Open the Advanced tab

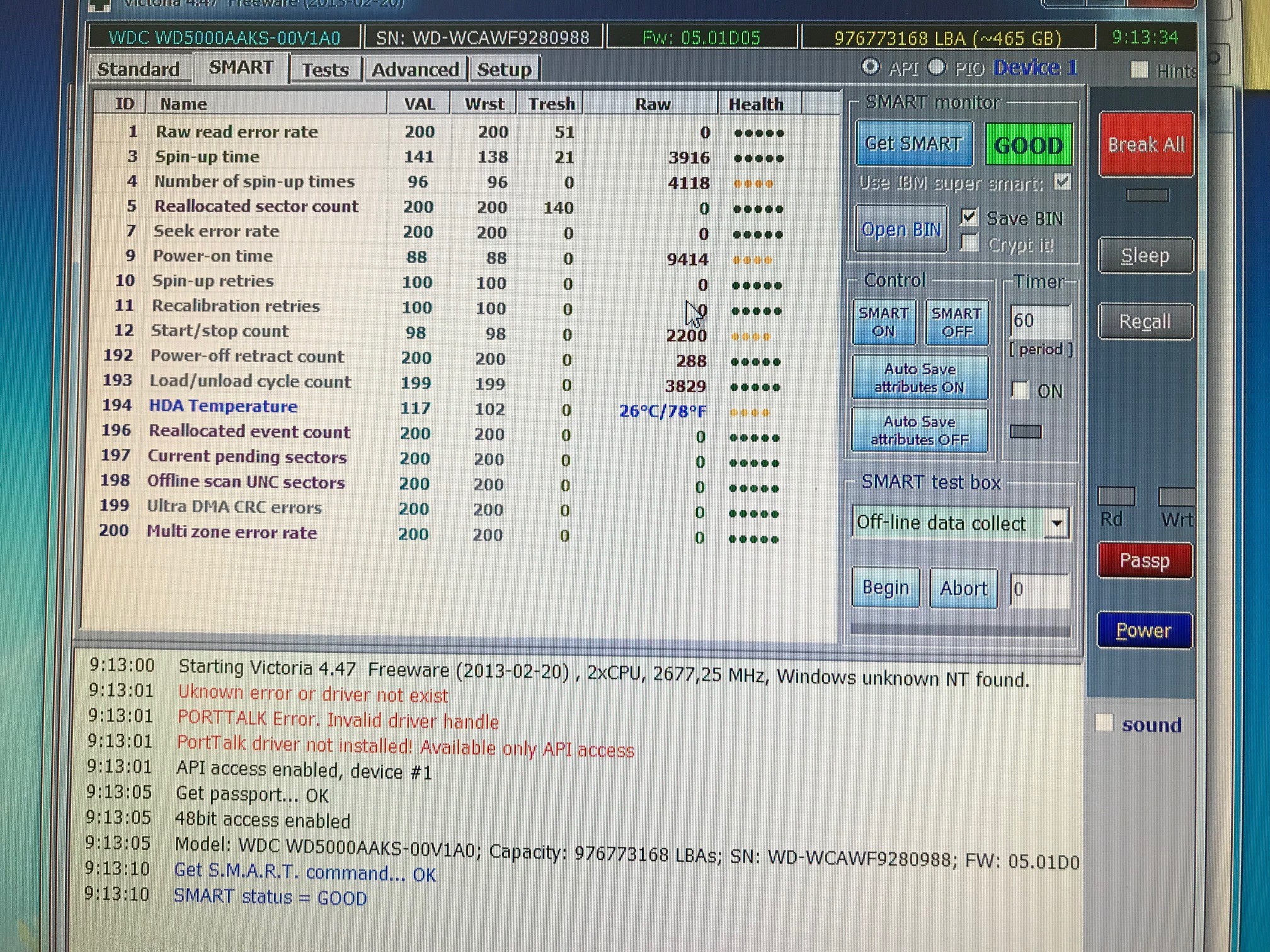pyautogui.click(x=415, y=69)
